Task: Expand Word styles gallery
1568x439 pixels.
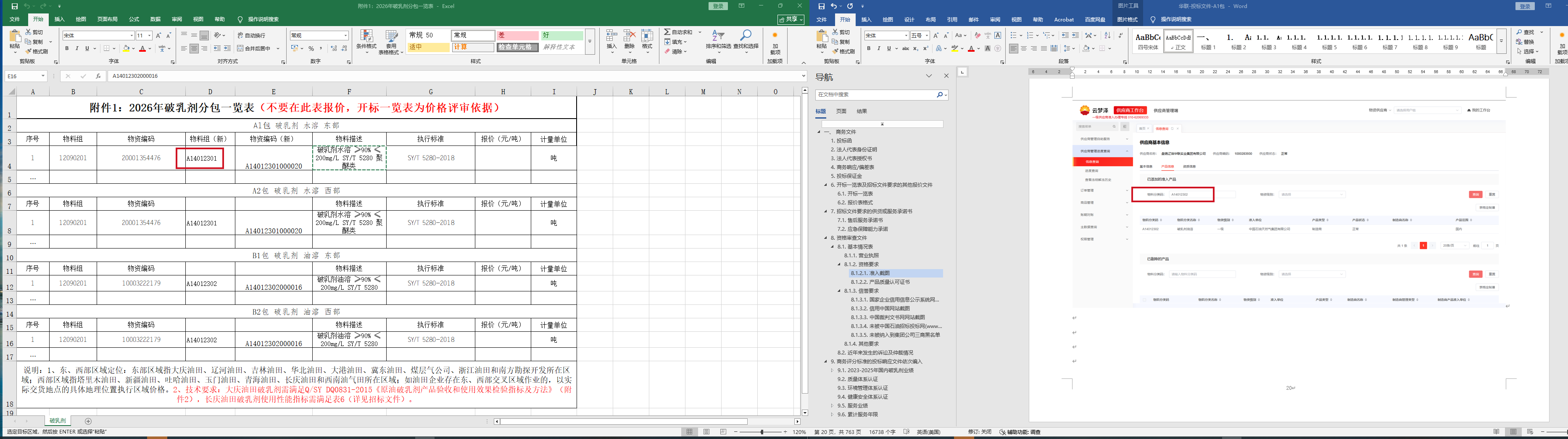Action: 1501,41
